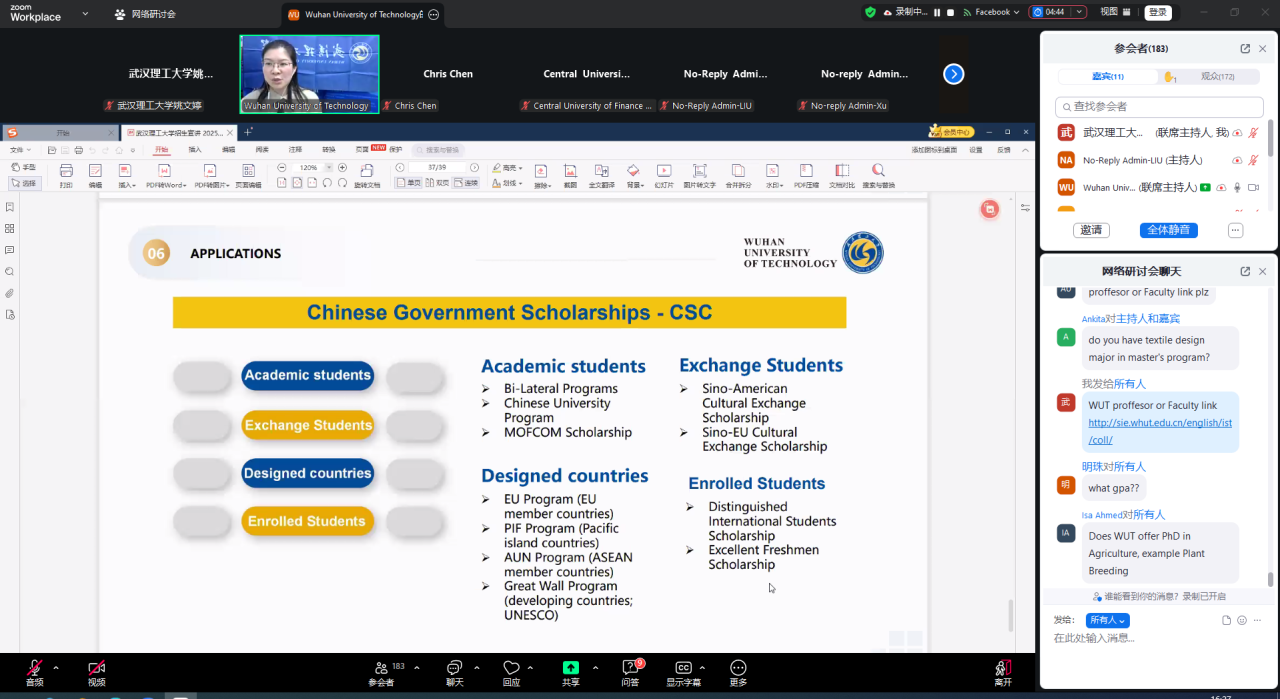
Task: Start video with the 视频 camera icon
Action: 96,668
